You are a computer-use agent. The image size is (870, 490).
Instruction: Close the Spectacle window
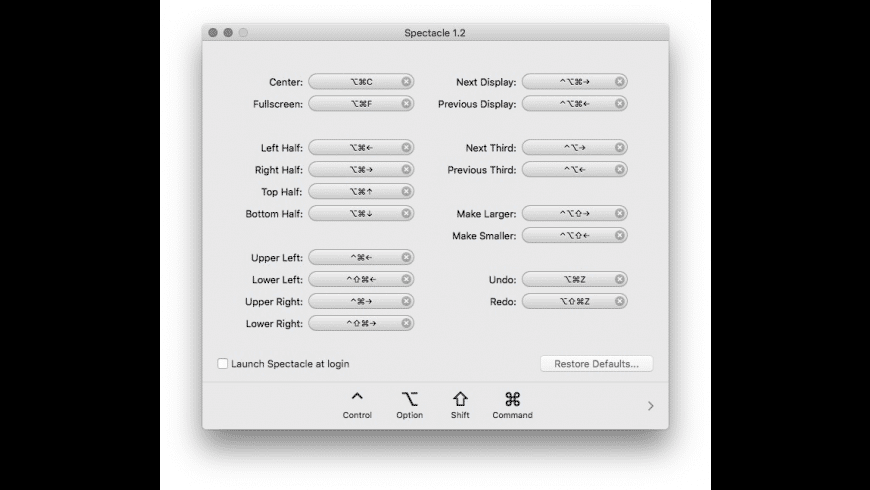[213, 33]
